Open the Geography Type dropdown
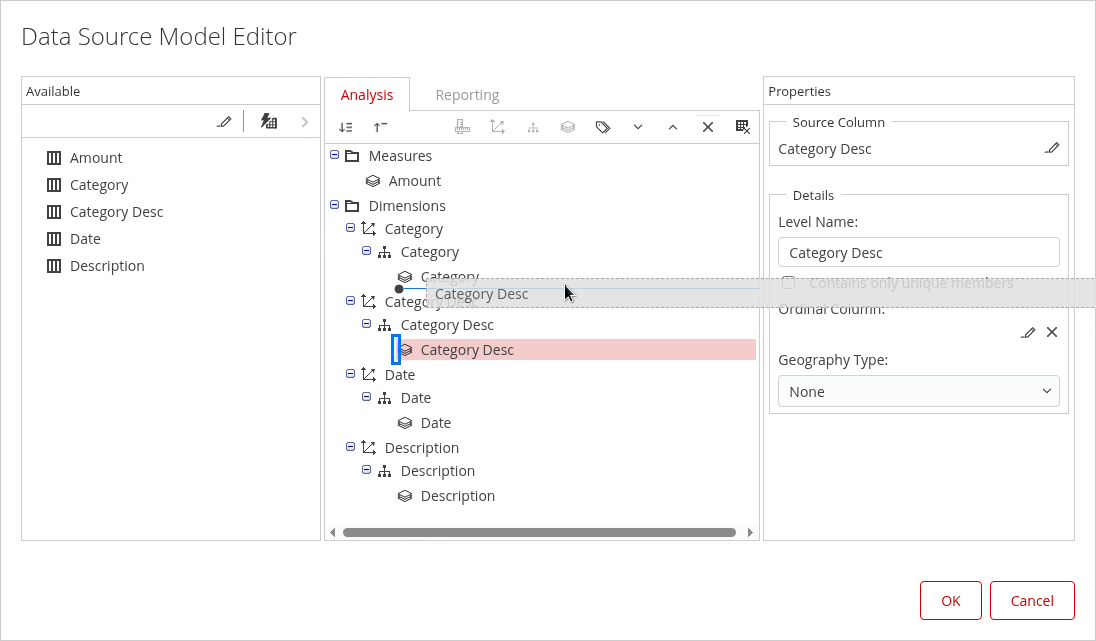1096x641 pixels. (918, 391)
